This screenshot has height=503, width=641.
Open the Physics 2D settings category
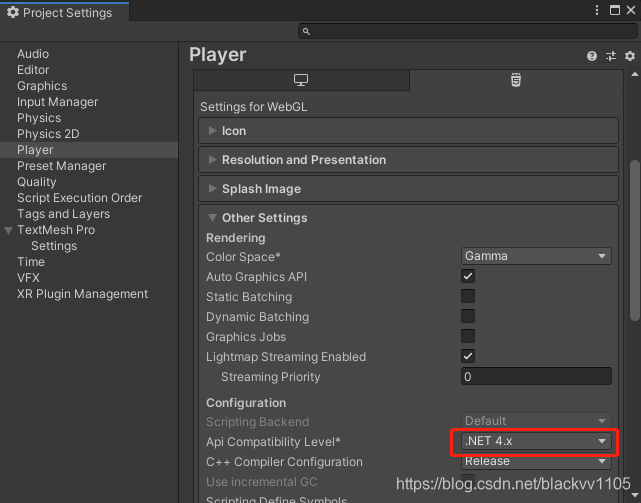48,134
